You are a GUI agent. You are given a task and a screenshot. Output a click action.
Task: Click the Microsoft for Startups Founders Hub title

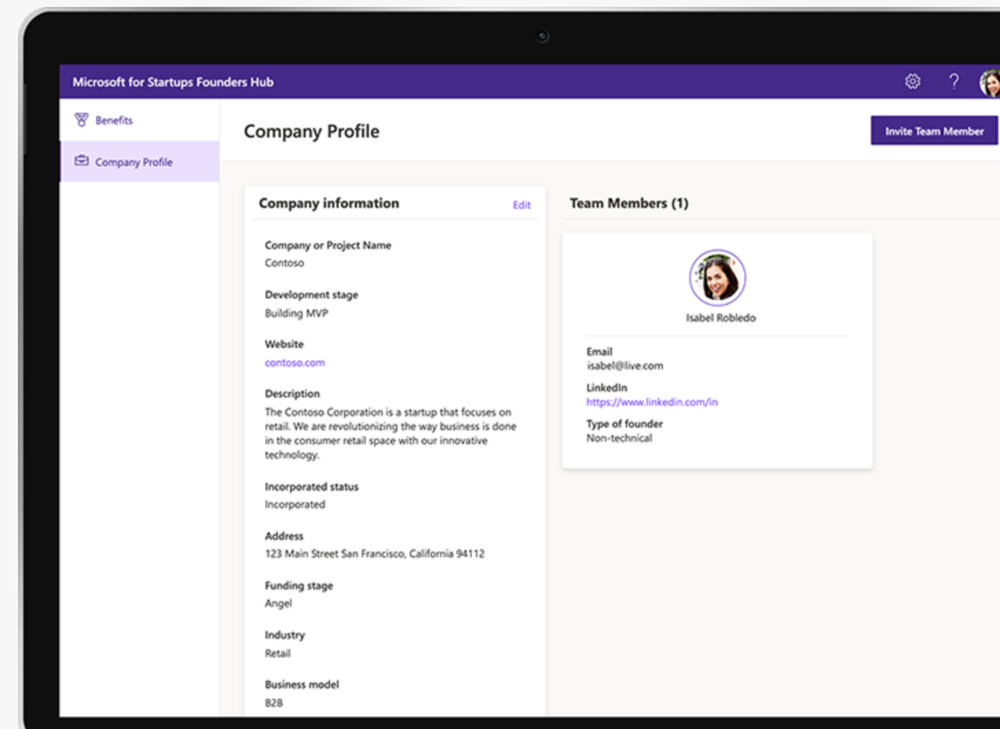(173, 82)
